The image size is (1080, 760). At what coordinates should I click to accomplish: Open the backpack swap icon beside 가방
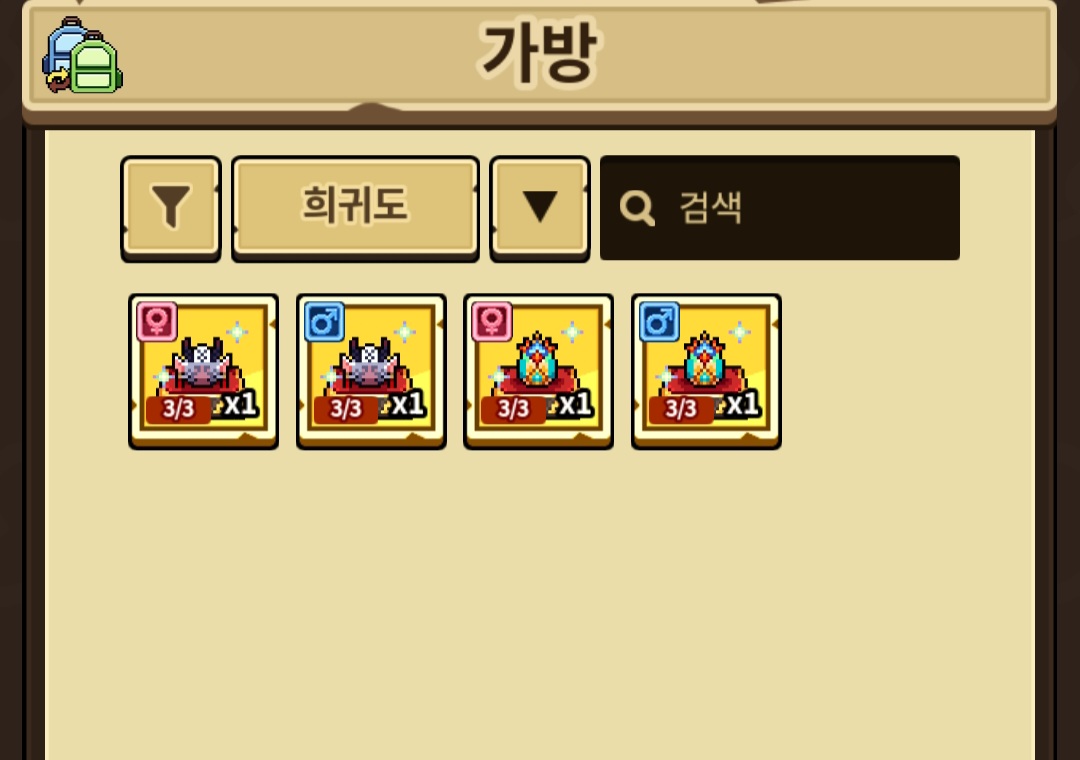(82, 56)
